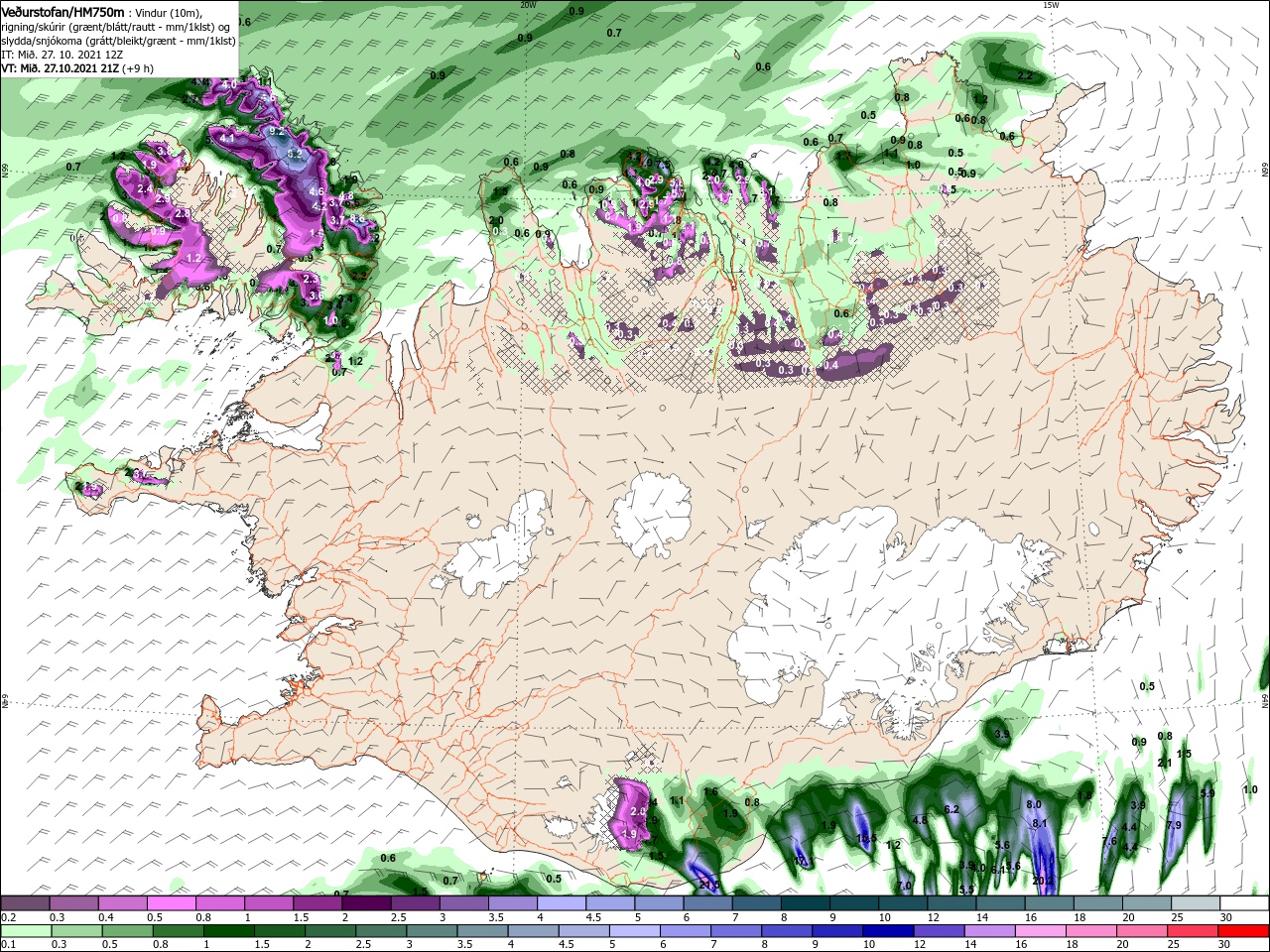Click the 8.0 rain value off southeast coast
The height and width of the screenshot is (952, 1270).
click(1034, 804)
